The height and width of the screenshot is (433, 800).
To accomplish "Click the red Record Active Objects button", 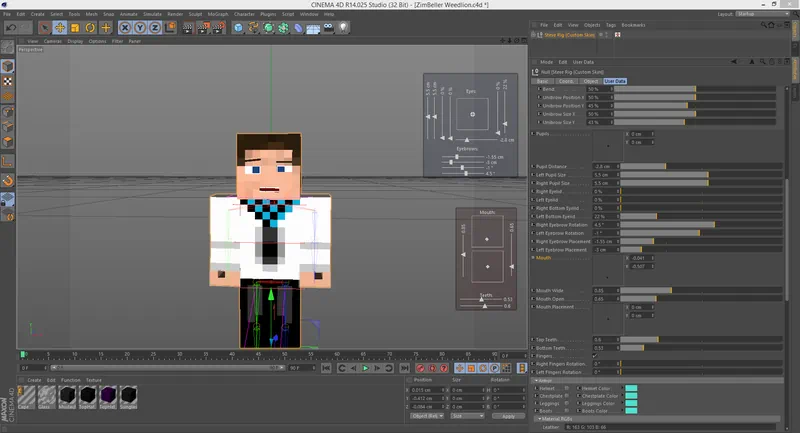I will pos(420,368).
